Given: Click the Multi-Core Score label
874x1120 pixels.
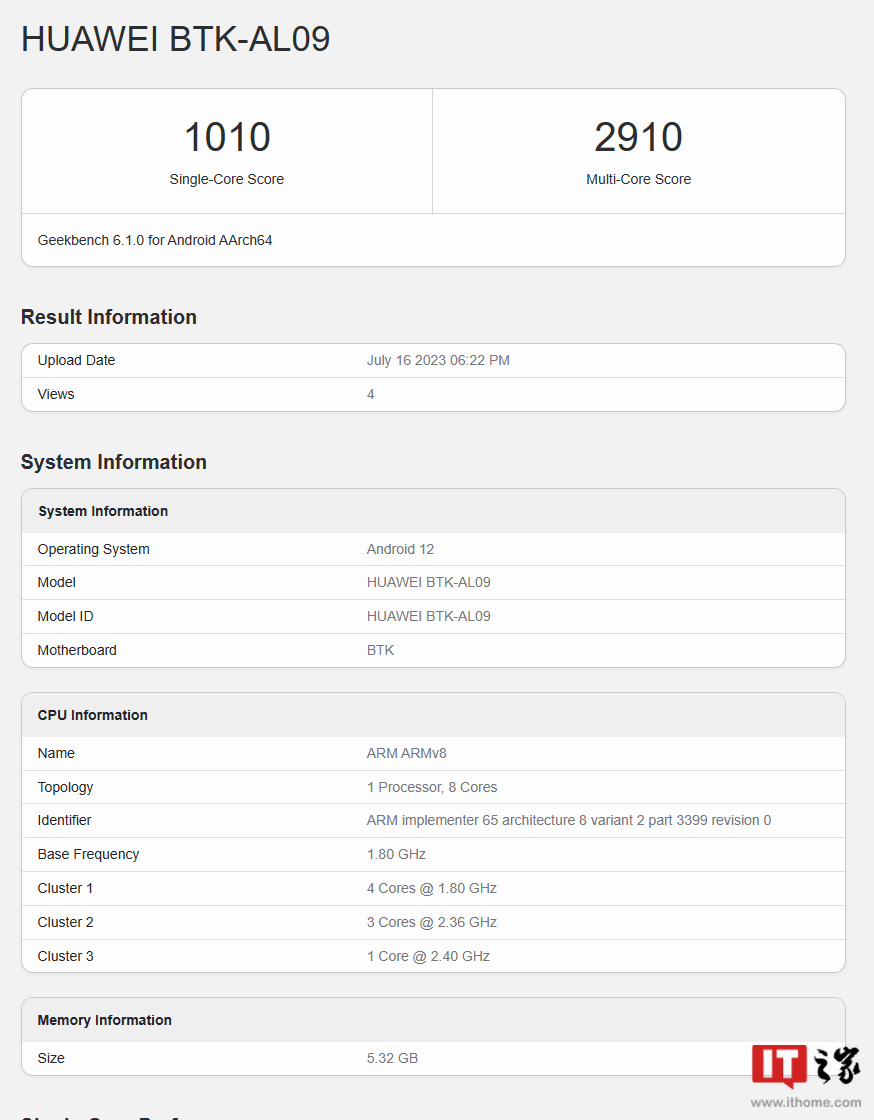Looking at the screenshot, I should (x=638, y=180).
